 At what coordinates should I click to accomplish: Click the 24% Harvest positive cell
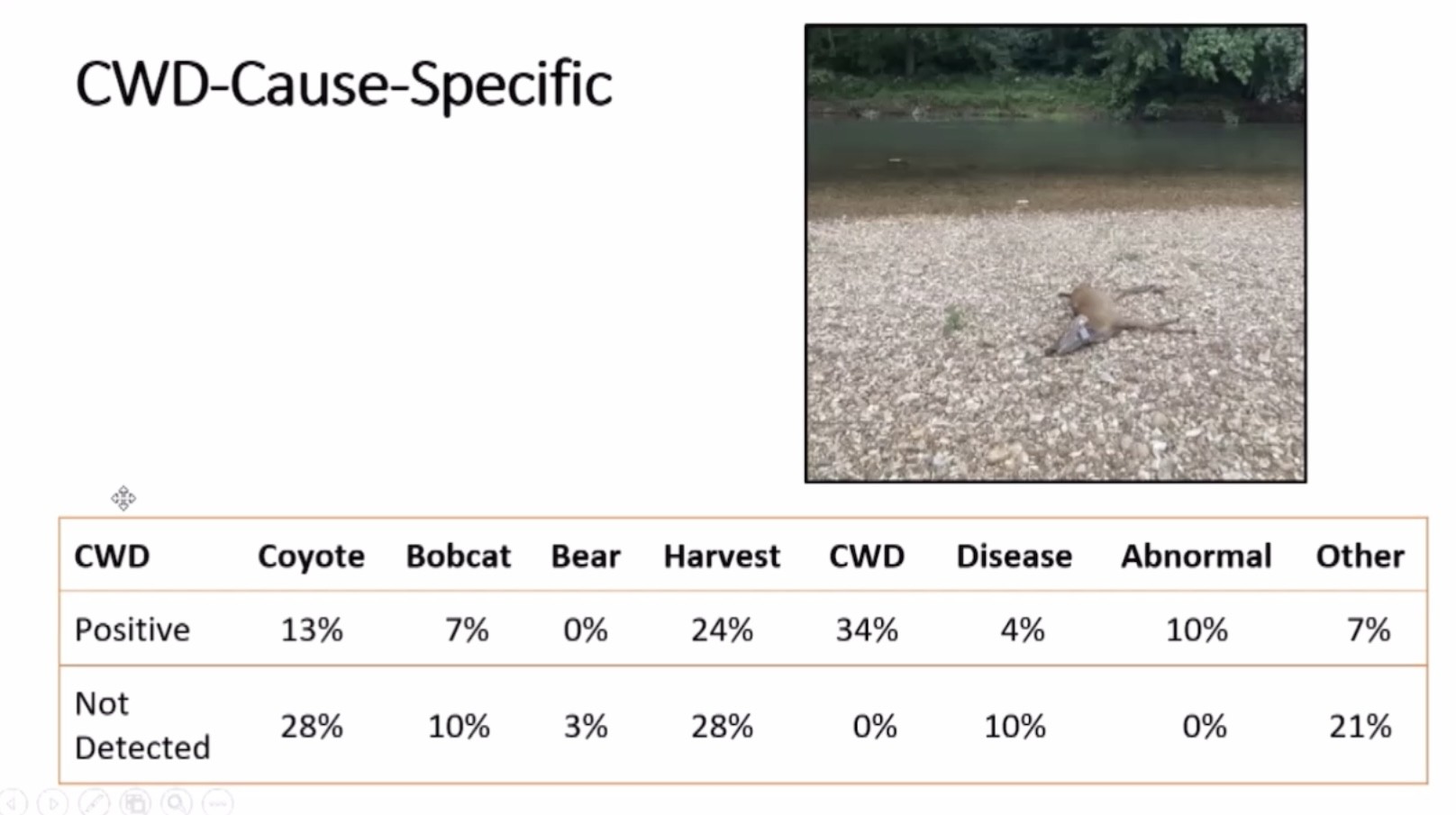(x=722, y=629)
